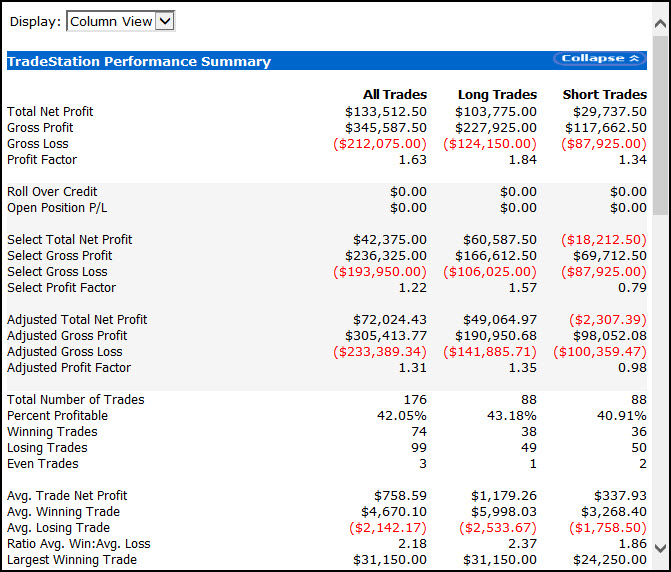
Task: Click the ($212,075.00) gross loss value
Action: 380,144
